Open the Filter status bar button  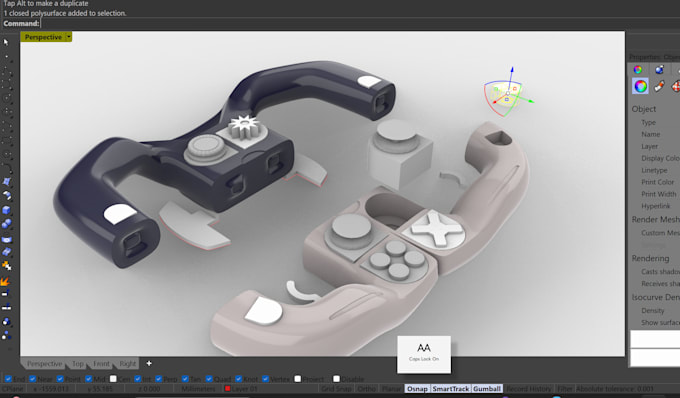pyautogui.click(x=564, y=389)
